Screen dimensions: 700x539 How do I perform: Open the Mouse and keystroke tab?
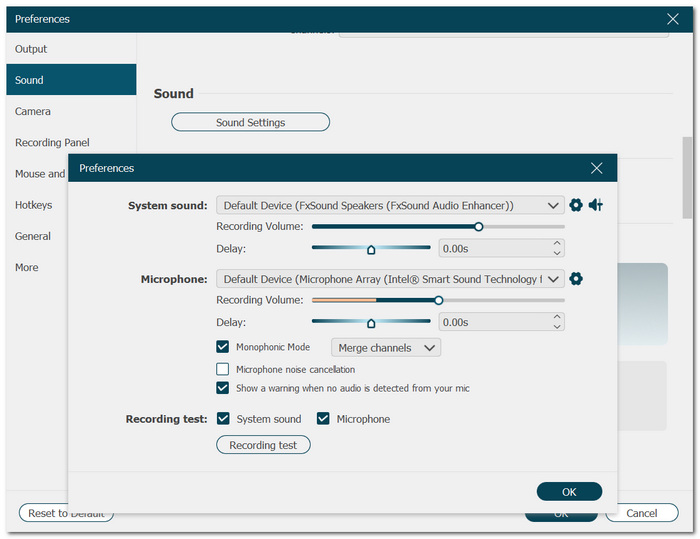(38, 174)
